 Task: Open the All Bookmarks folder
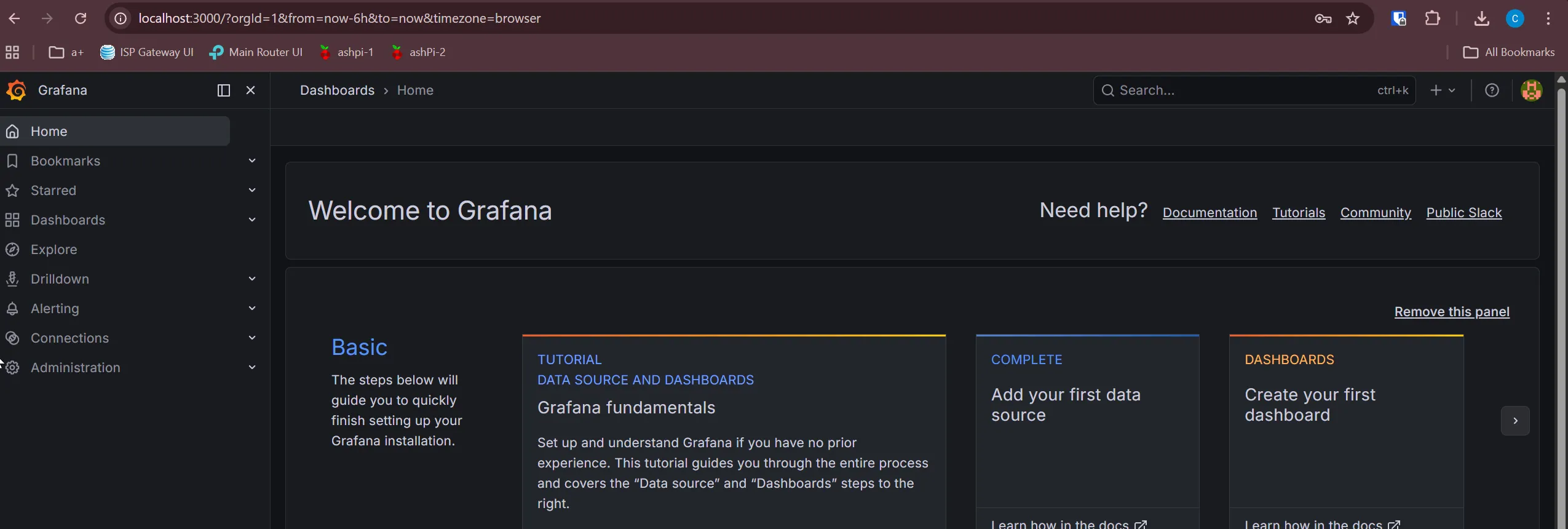[x=1509, y=52]
